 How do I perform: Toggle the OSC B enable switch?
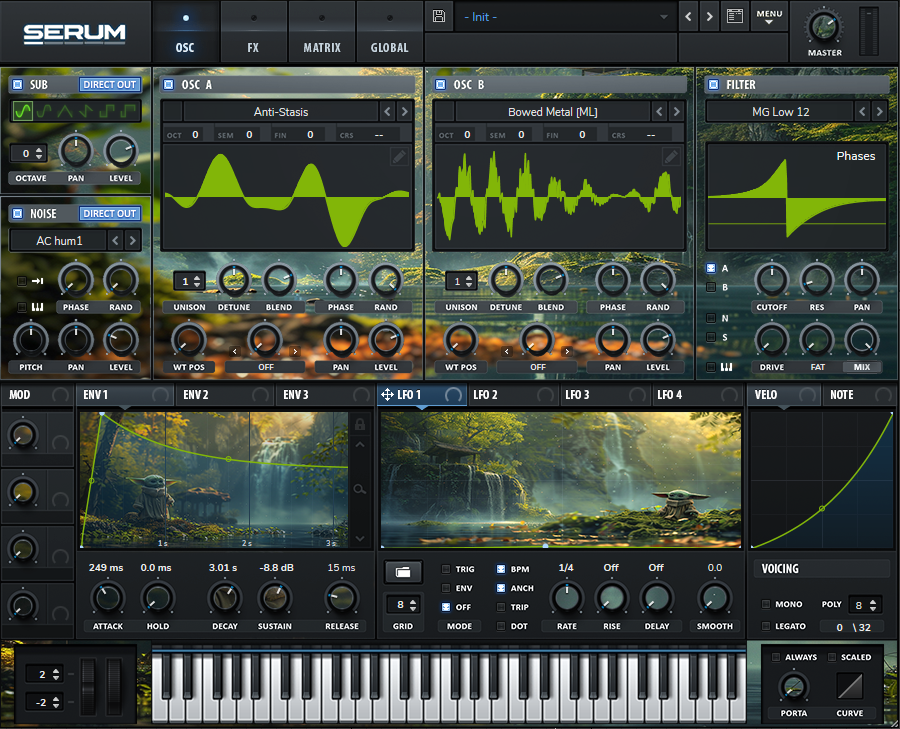pos(441,84)
